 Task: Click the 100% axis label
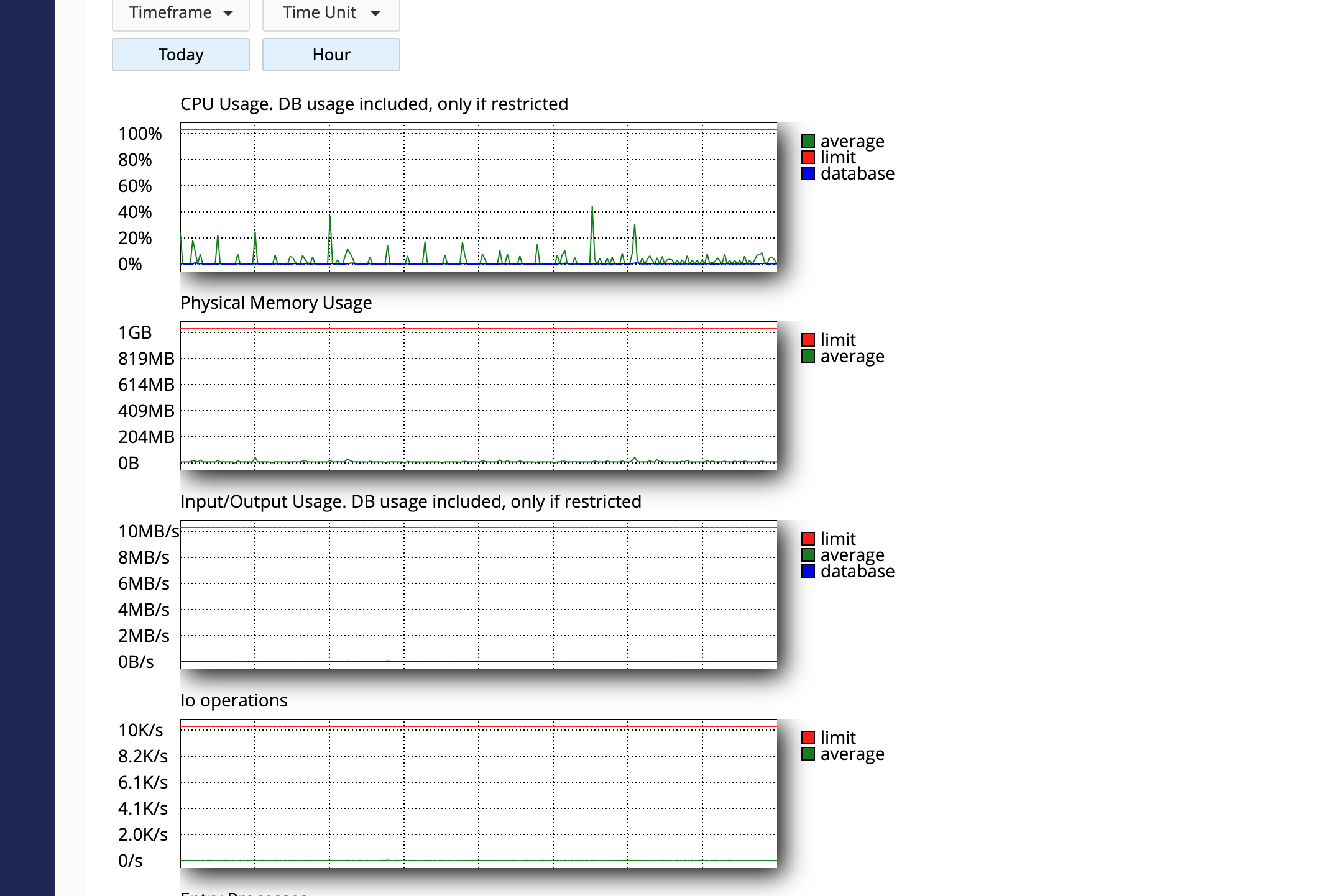point(140,134)
